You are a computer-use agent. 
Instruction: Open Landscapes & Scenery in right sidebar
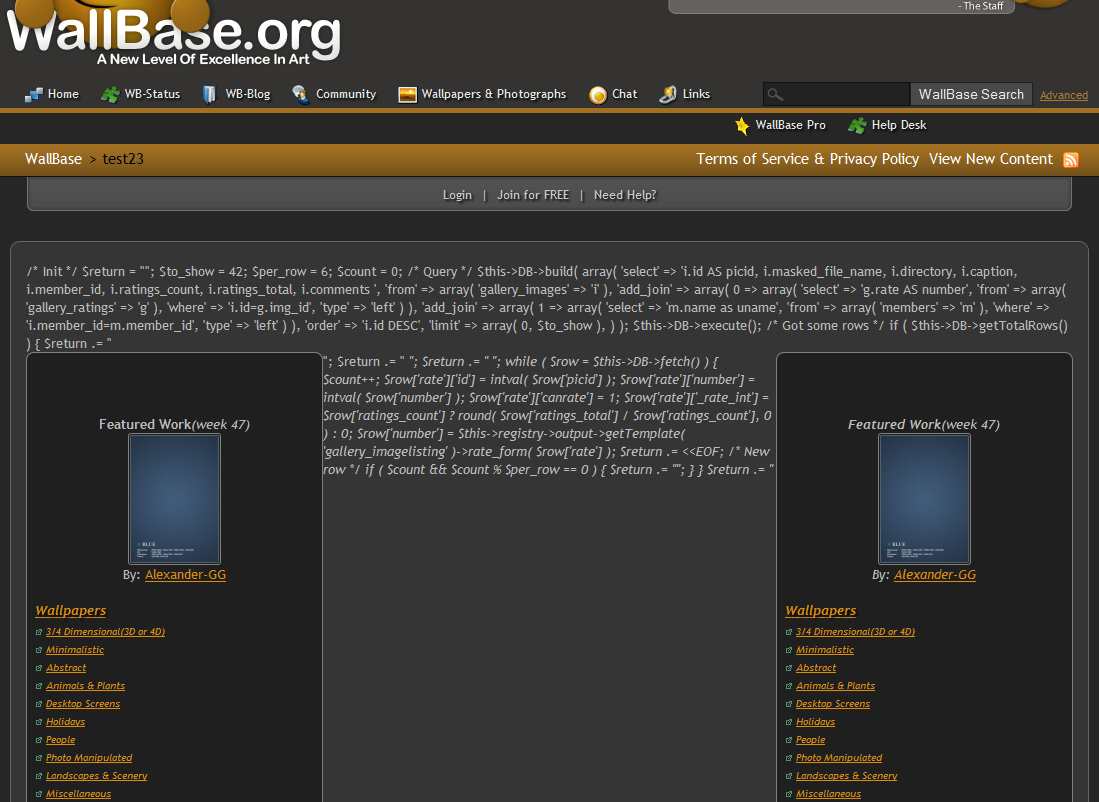pyautogui.click(x=846, y=776)
